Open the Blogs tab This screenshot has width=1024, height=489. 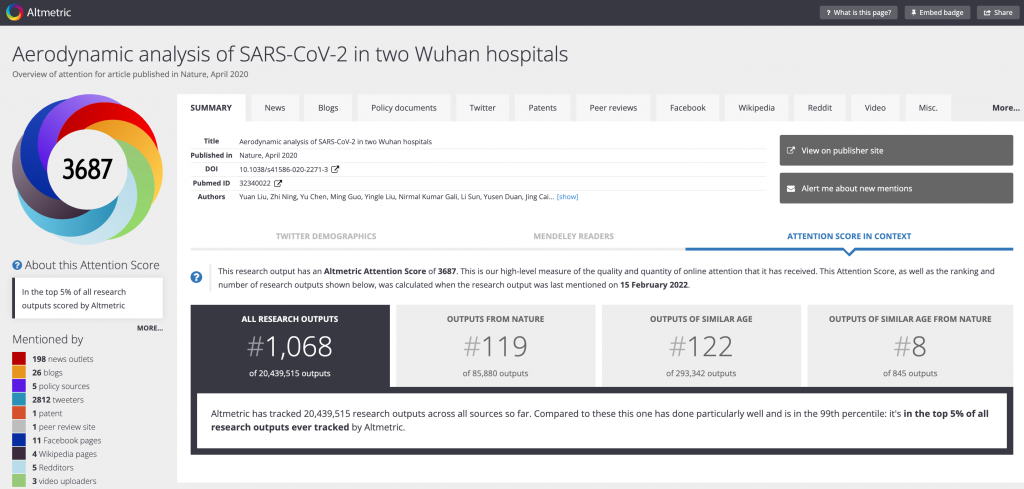click(328, 108)
